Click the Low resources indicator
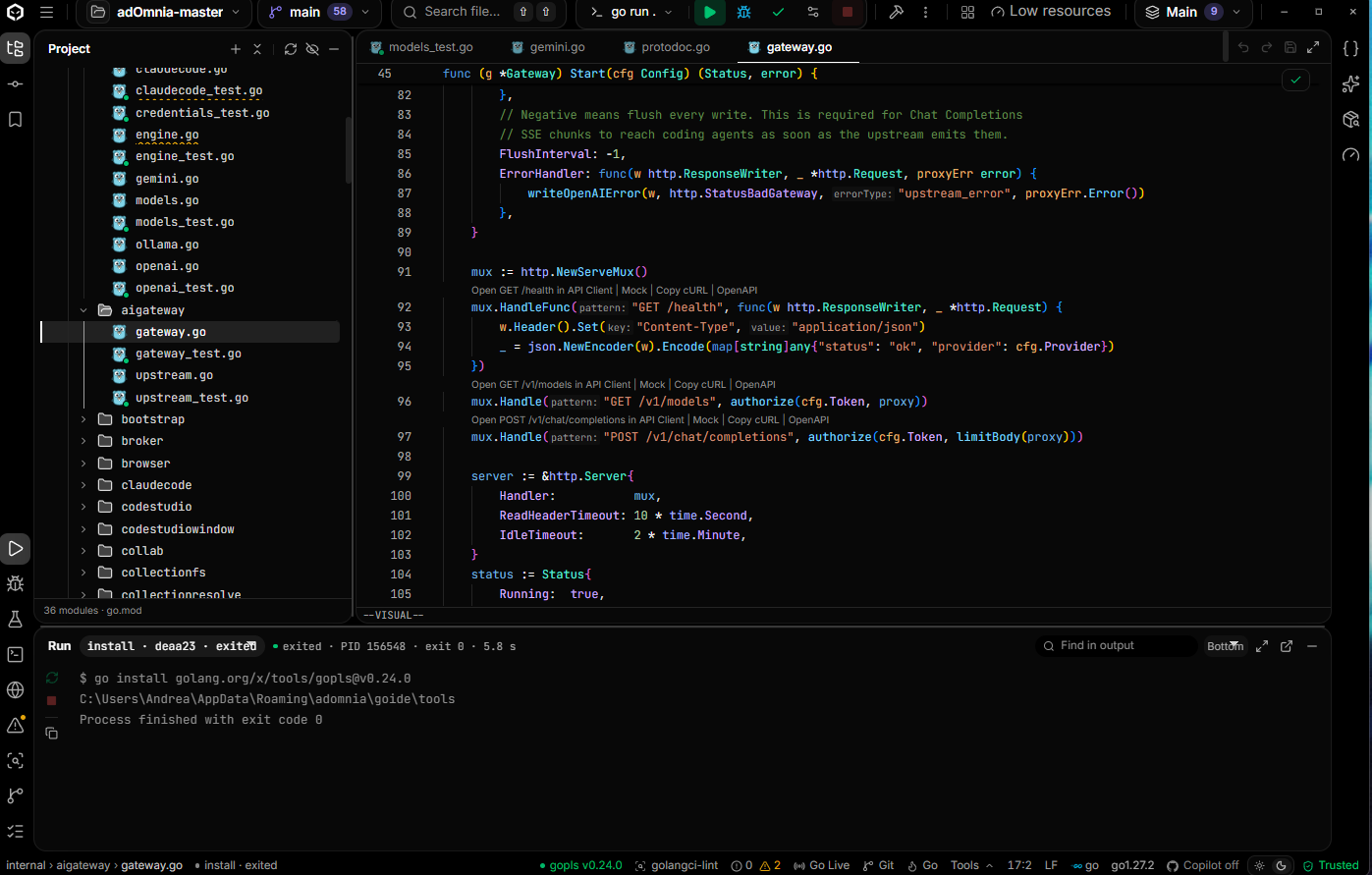 tap(1051, 12)
